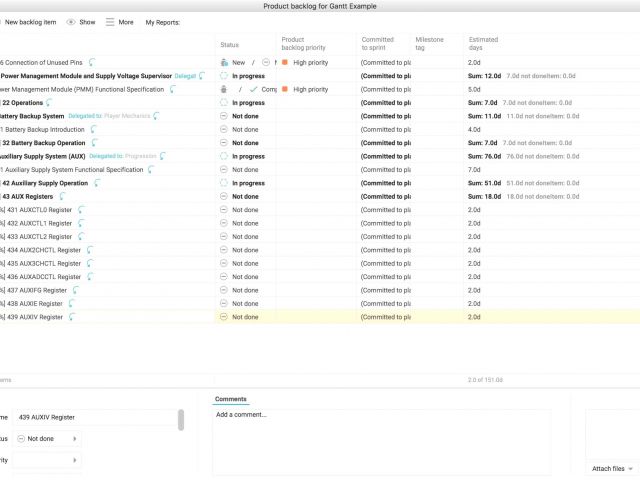Screen dimensions: 640x480
Task: Click link icon beside 43 AUX Registers
Action: point(62,197)
